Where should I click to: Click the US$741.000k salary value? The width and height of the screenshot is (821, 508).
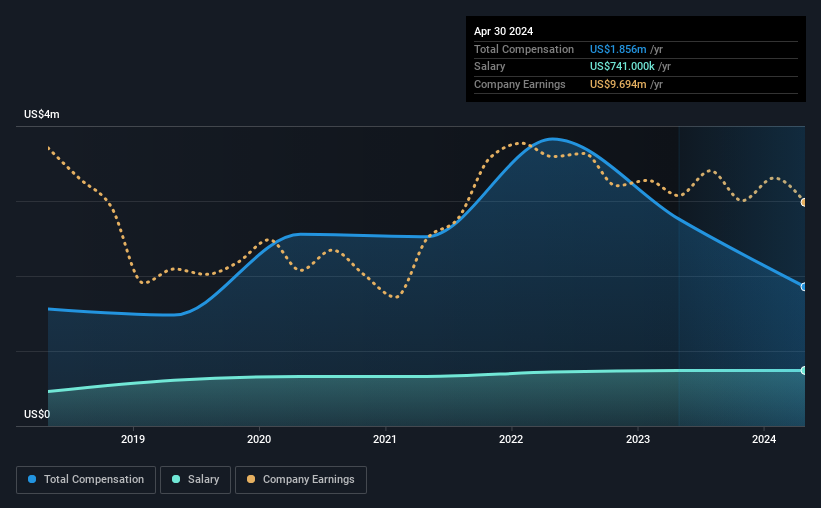622,67
